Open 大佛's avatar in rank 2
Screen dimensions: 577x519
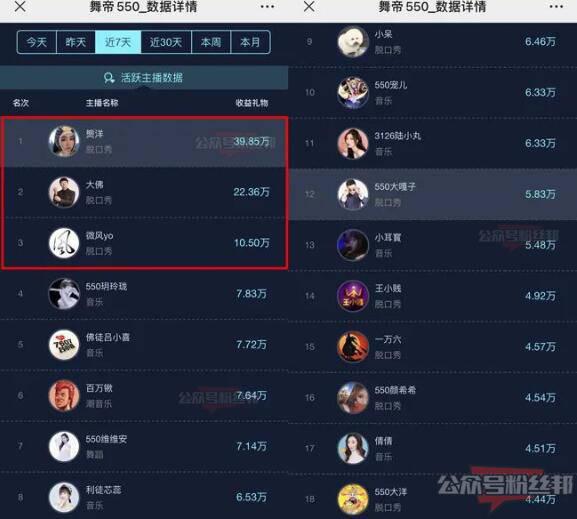[x=64, y=192]
